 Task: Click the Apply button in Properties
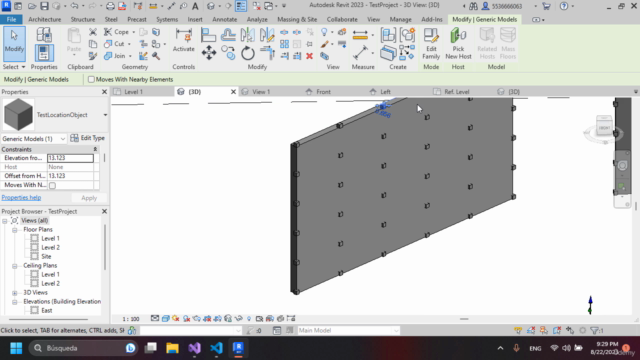point(89,198)
